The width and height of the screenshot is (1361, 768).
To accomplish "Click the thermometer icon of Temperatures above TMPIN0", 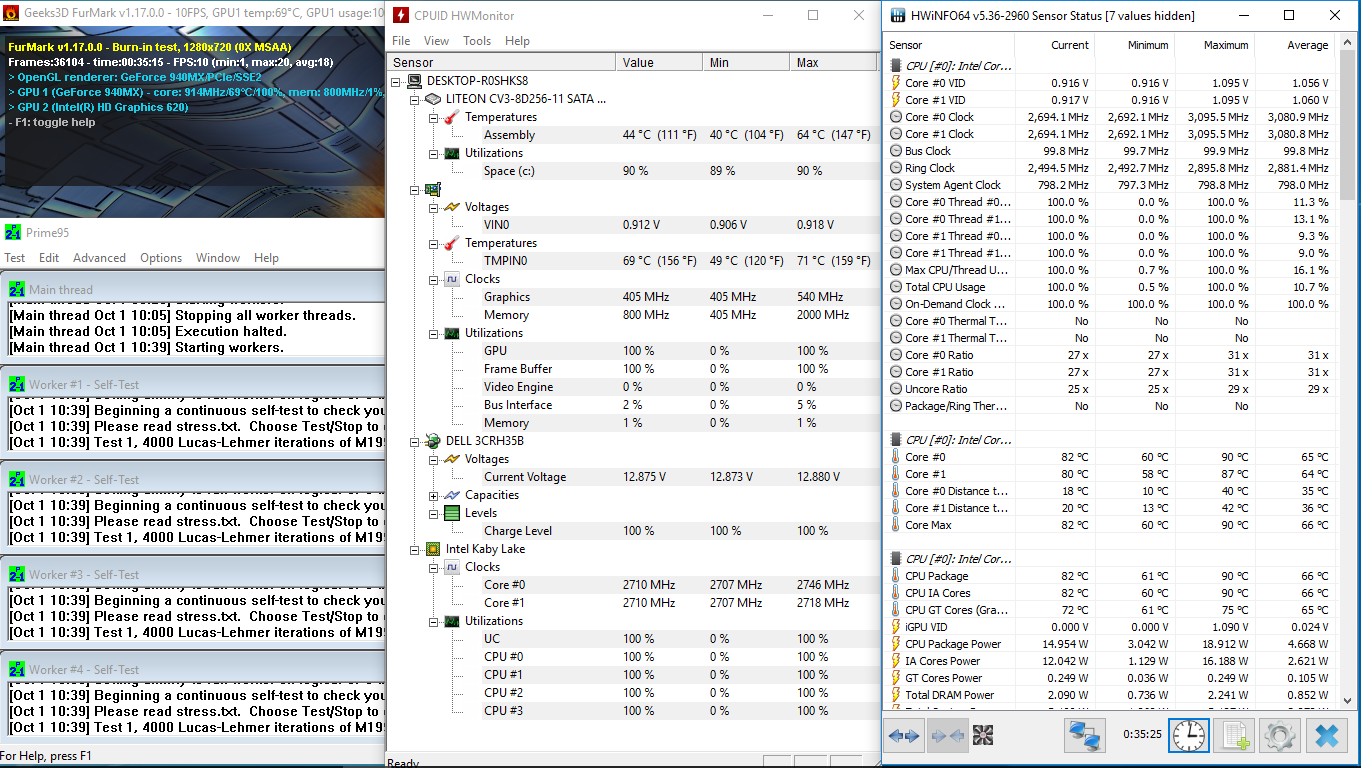I will pyautogui.click(x=451, y=243).
